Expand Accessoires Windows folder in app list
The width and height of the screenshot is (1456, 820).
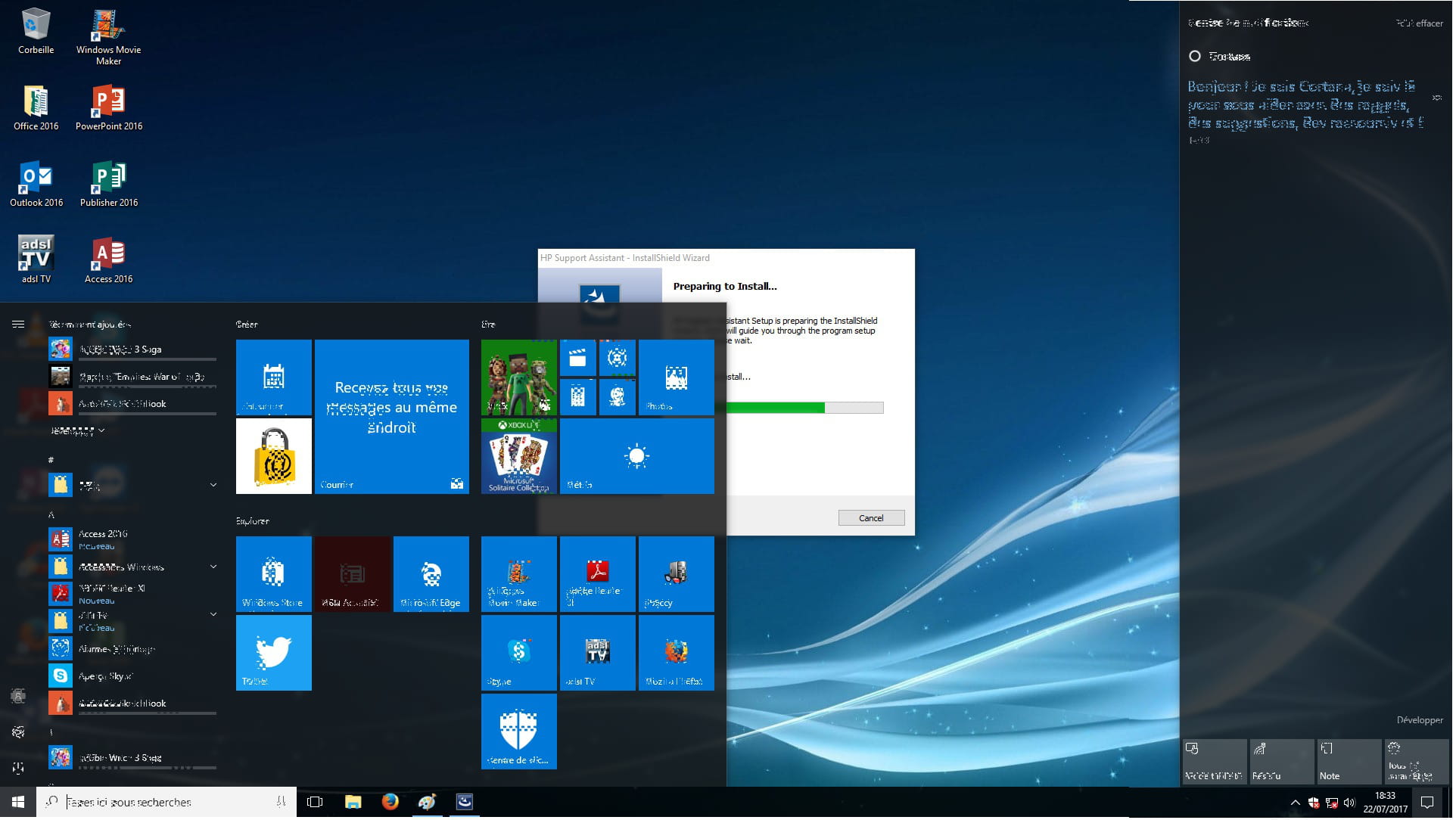pyautogui.click(x=213, y=567)
